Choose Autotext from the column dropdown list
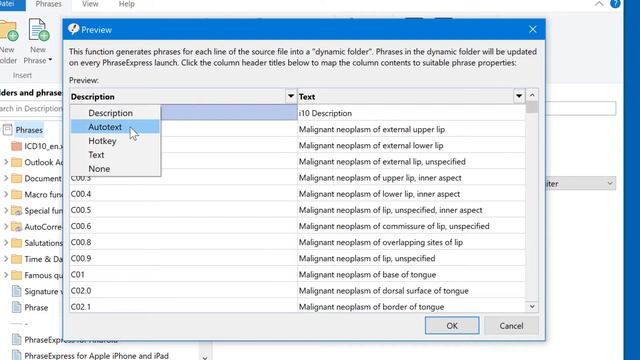The height and width of the screenshot is (360, 640). pyautogui.click(x=115, y=127)
